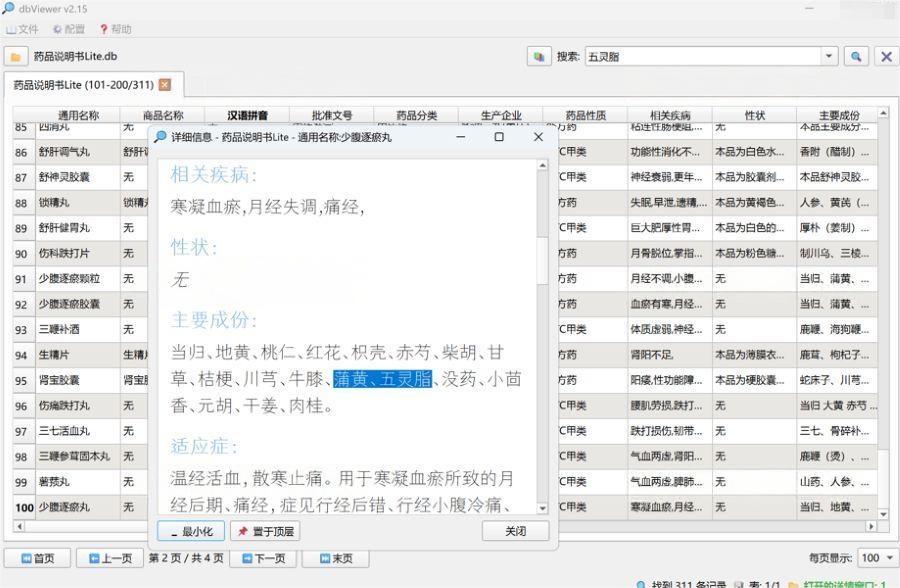Close the detail dialog with 关闭 button

(515, 531)
